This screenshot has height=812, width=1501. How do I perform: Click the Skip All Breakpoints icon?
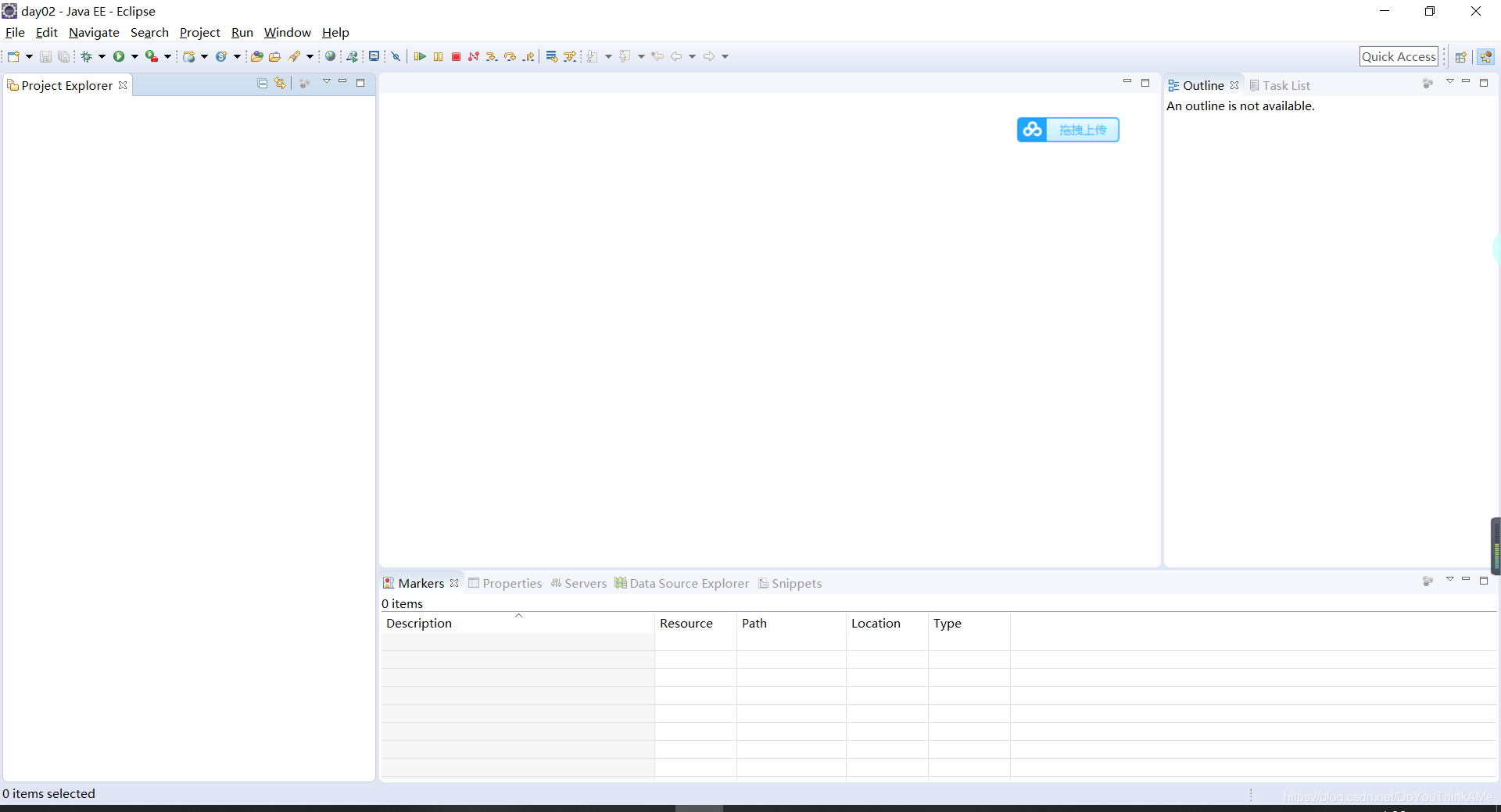pyautogui.click(x=396, y=56)
